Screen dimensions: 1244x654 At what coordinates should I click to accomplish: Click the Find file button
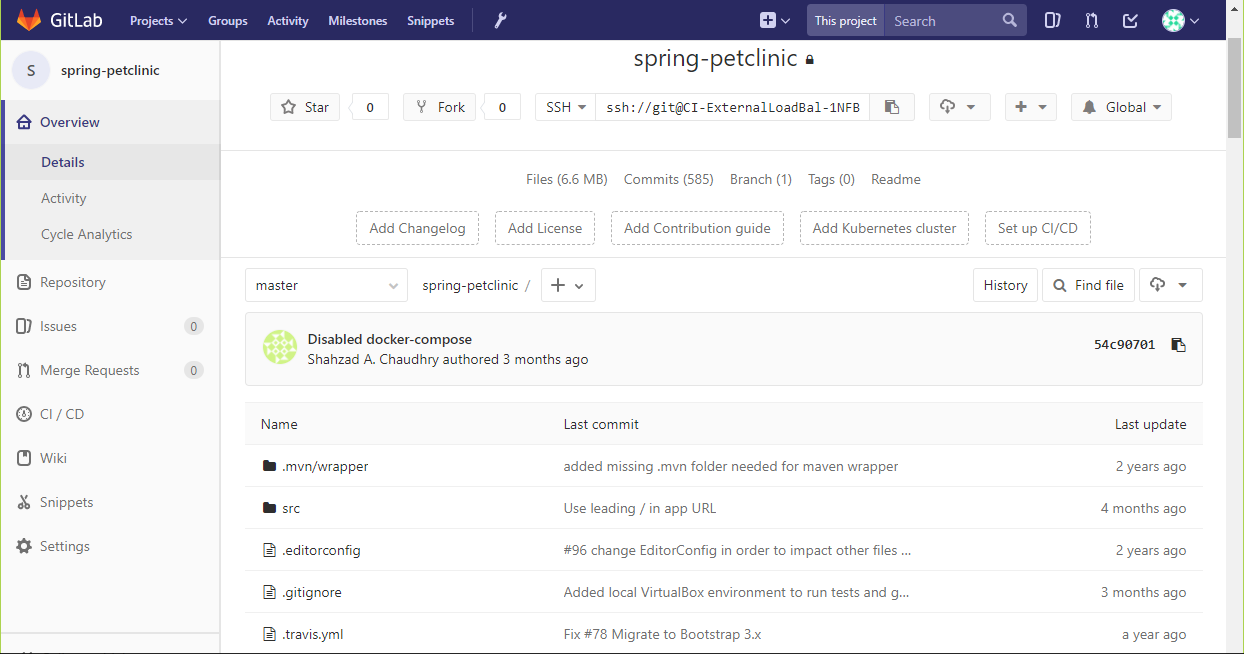pos(1089,285)
